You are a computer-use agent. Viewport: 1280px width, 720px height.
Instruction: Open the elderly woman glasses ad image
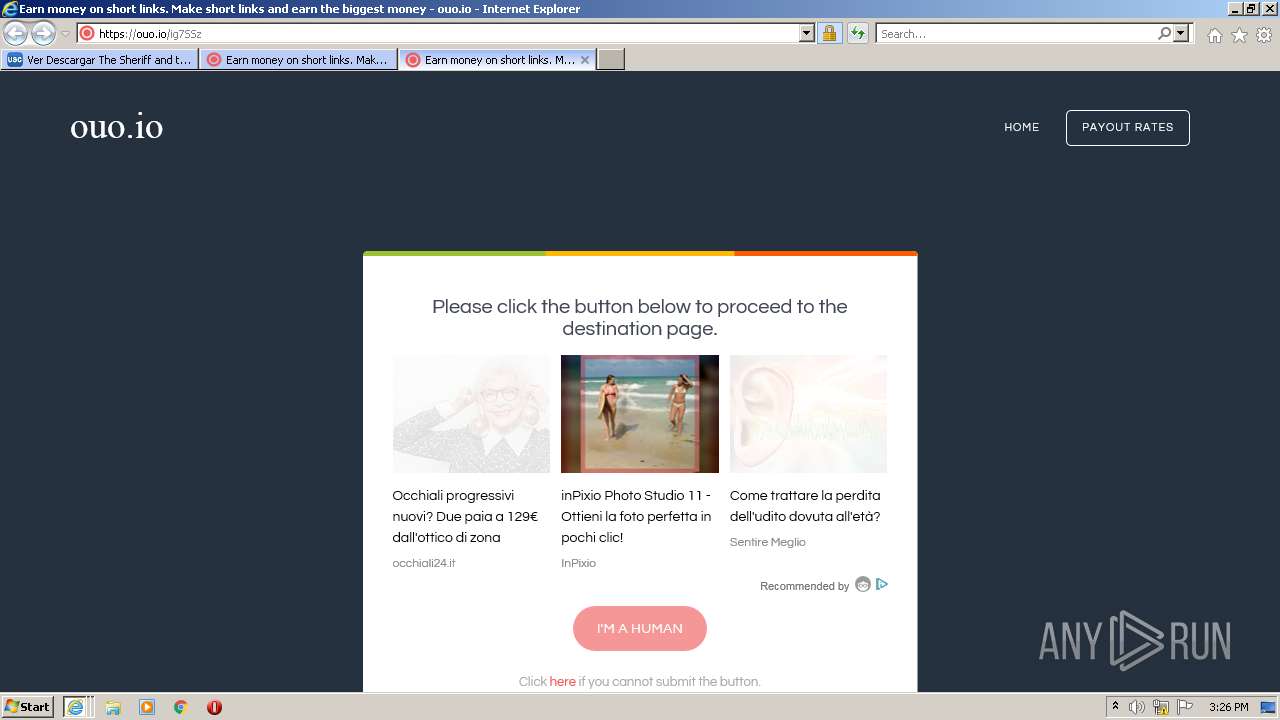pos(471,414)
